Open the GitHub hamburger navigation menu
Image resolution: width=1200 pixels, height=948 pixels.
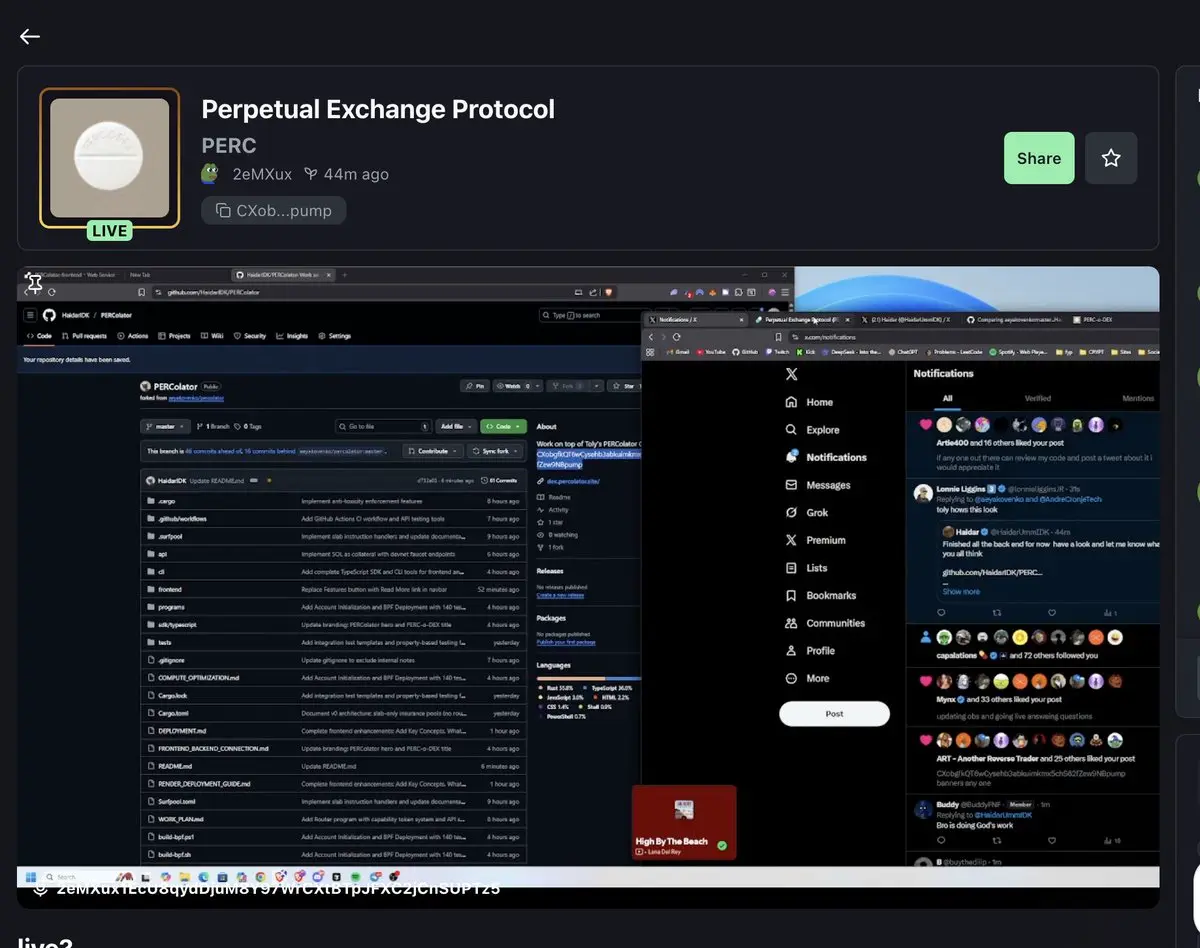tap(31, 315)
